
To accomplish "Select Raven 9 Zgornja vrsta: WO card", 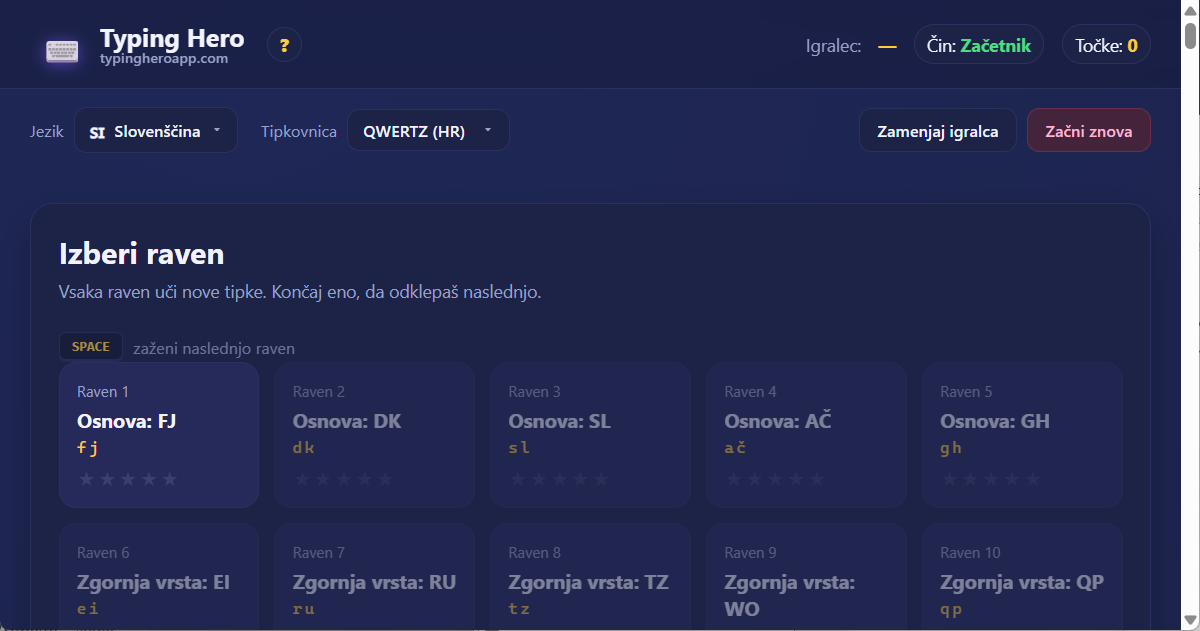I will click(807, 577).
